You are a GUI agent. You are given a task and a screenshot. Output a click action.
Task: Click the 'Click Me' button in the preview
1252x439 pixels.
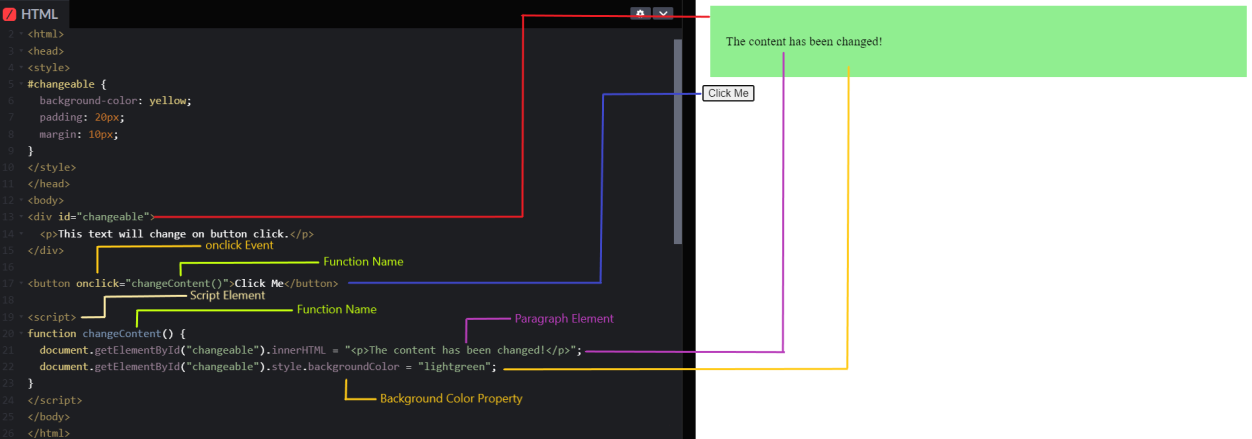click(728, 93)
